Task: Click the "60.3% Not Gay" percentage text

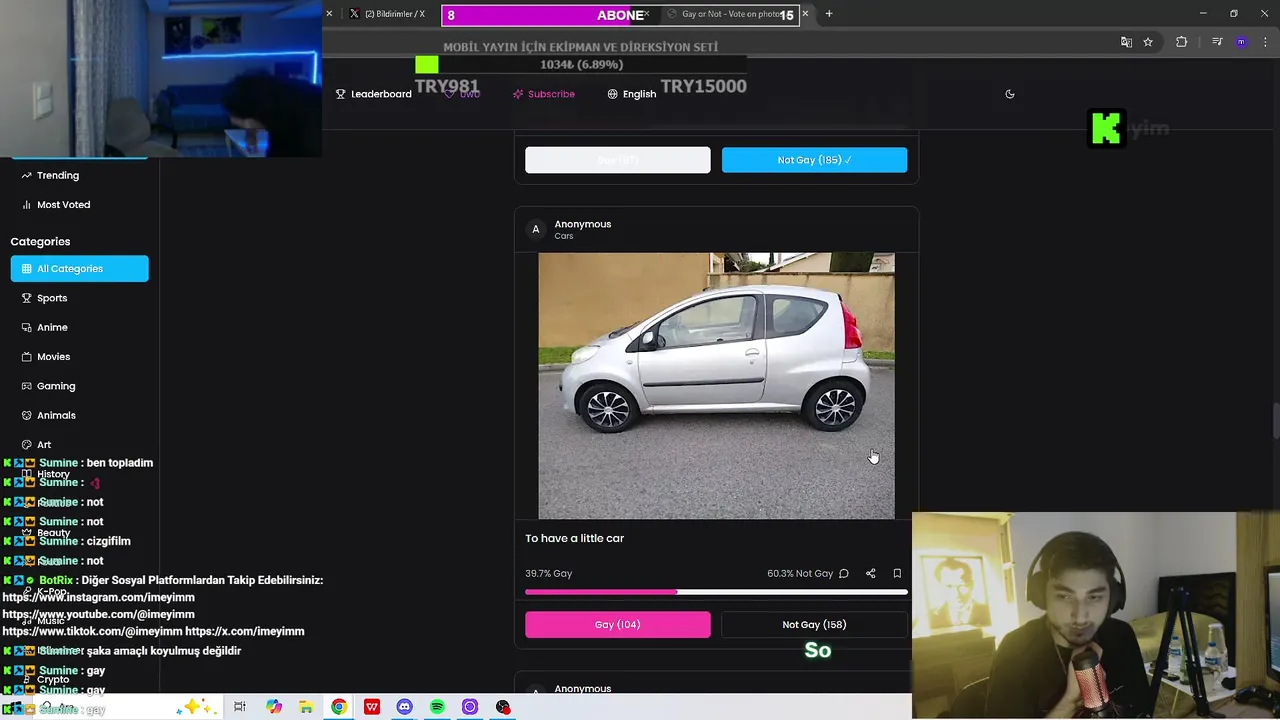Action: point(800,574)
